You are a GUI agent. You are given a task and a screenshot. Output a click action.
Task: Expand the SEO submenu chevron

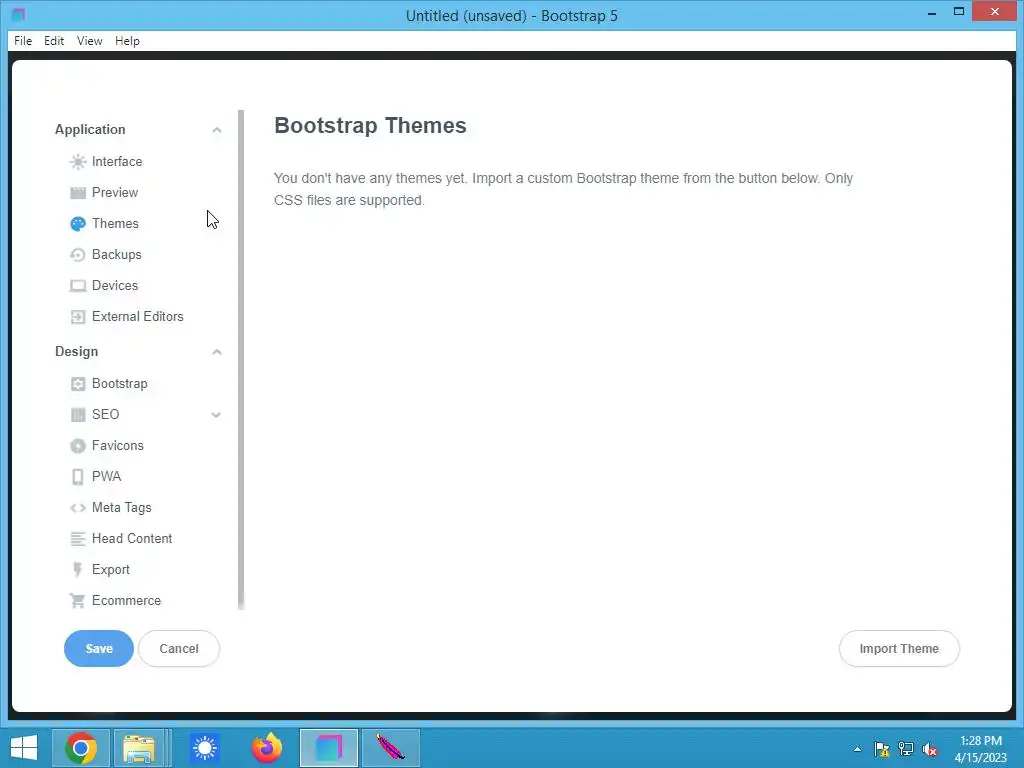[216, 415]
